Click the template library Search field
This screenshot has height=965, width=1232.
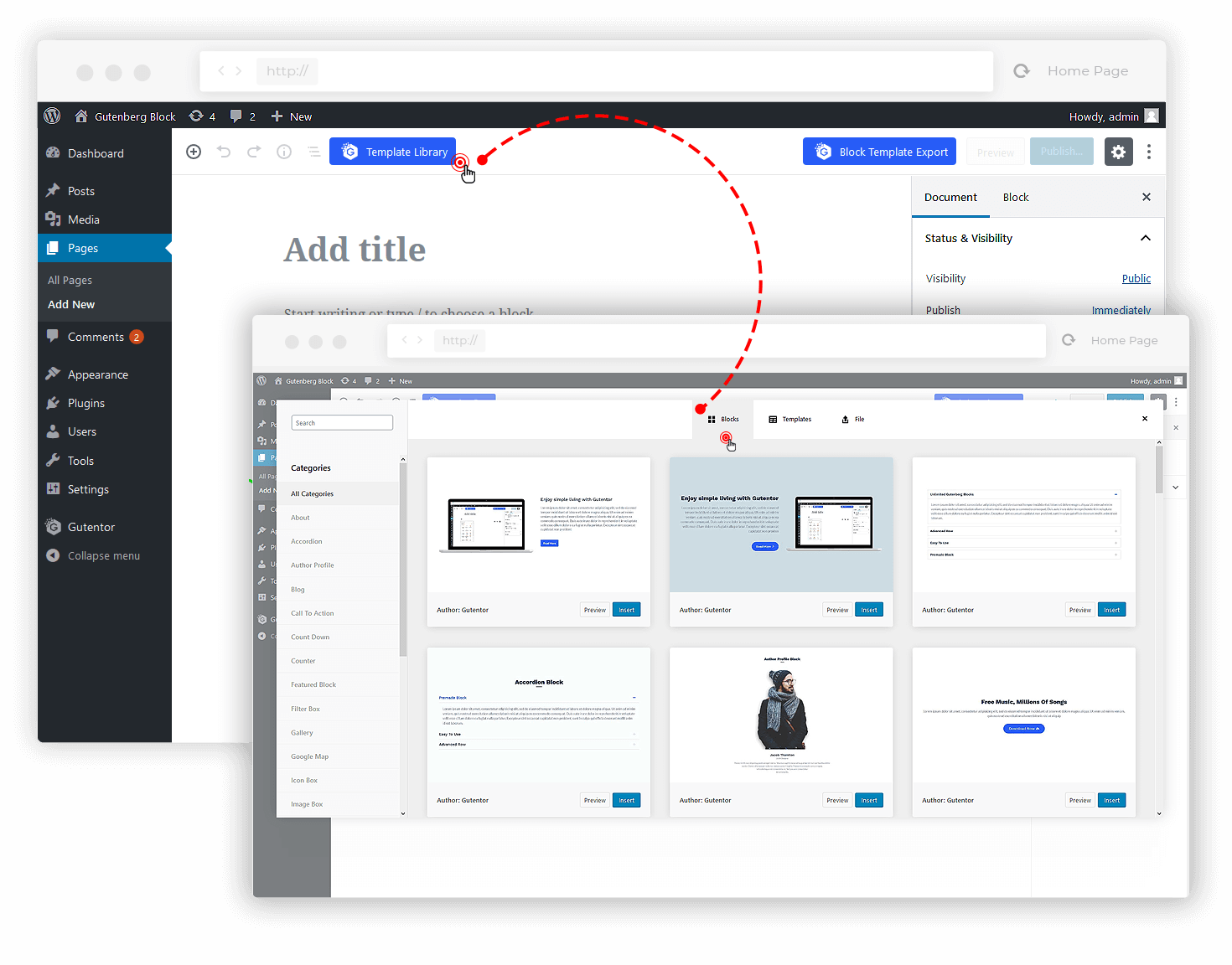click(342, 423)
